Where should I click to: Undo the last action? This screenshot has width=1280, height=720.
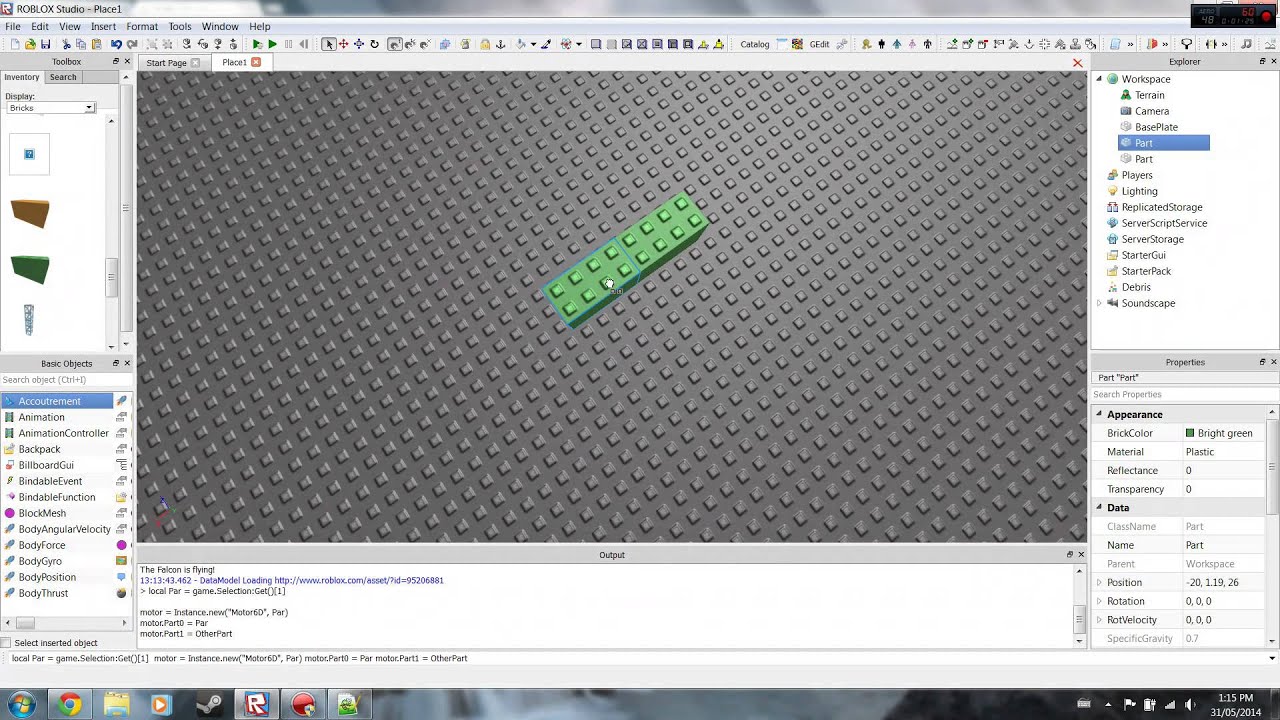(x=116, y=44)
